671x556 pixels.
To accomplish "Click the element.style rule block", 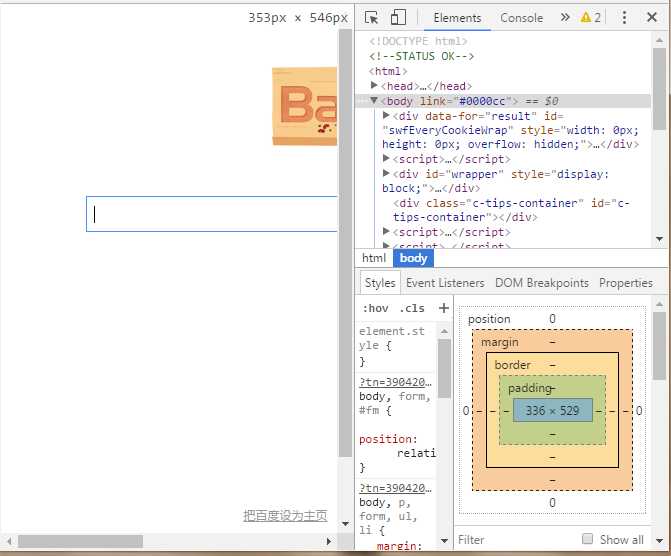I will click(x=396, y=346).
